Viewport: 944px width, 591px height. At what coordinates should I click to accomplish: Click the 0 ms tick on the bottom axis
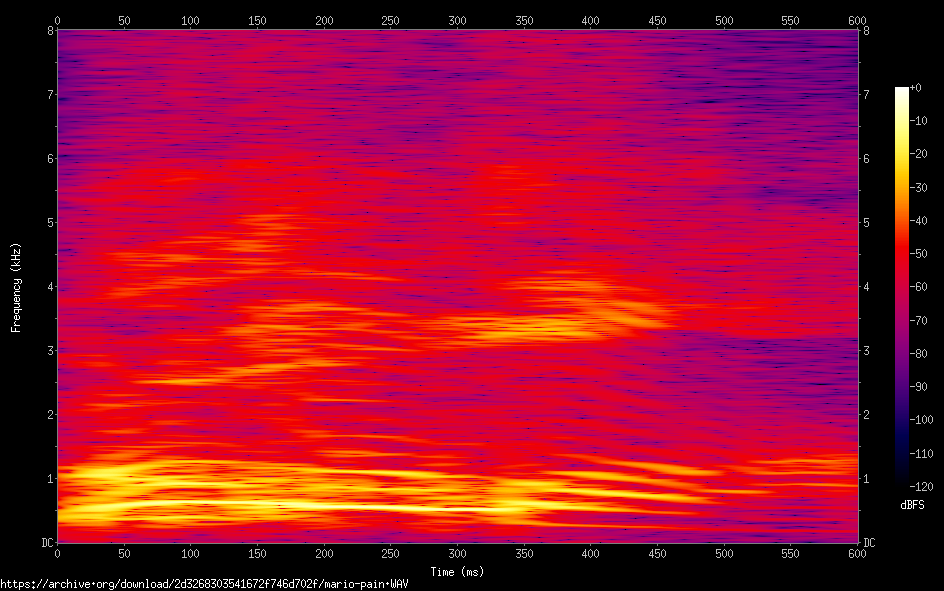pyautogui.click(x=57, y=552)
